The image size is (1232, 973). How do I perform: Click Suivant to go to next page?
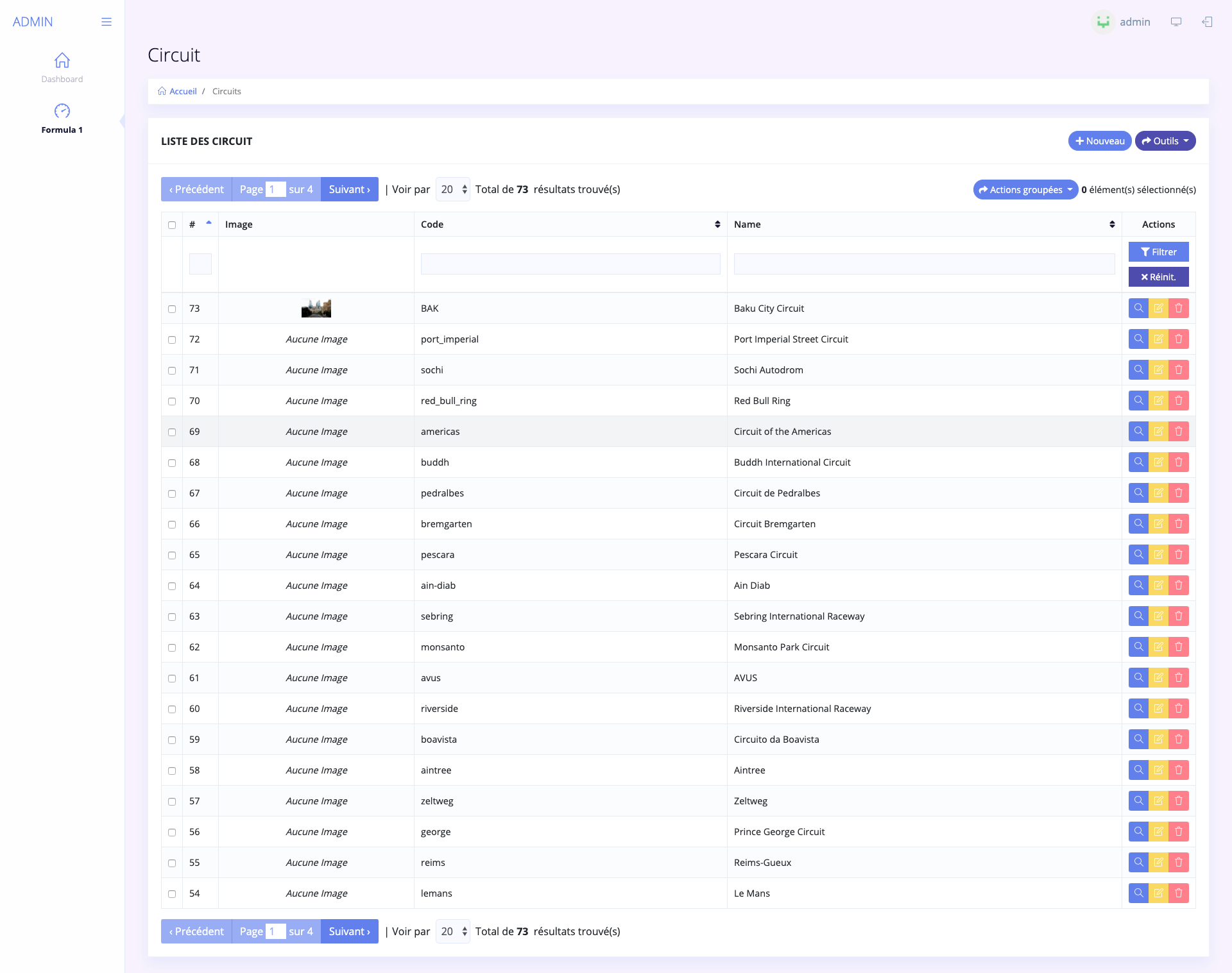click(348, 188)
